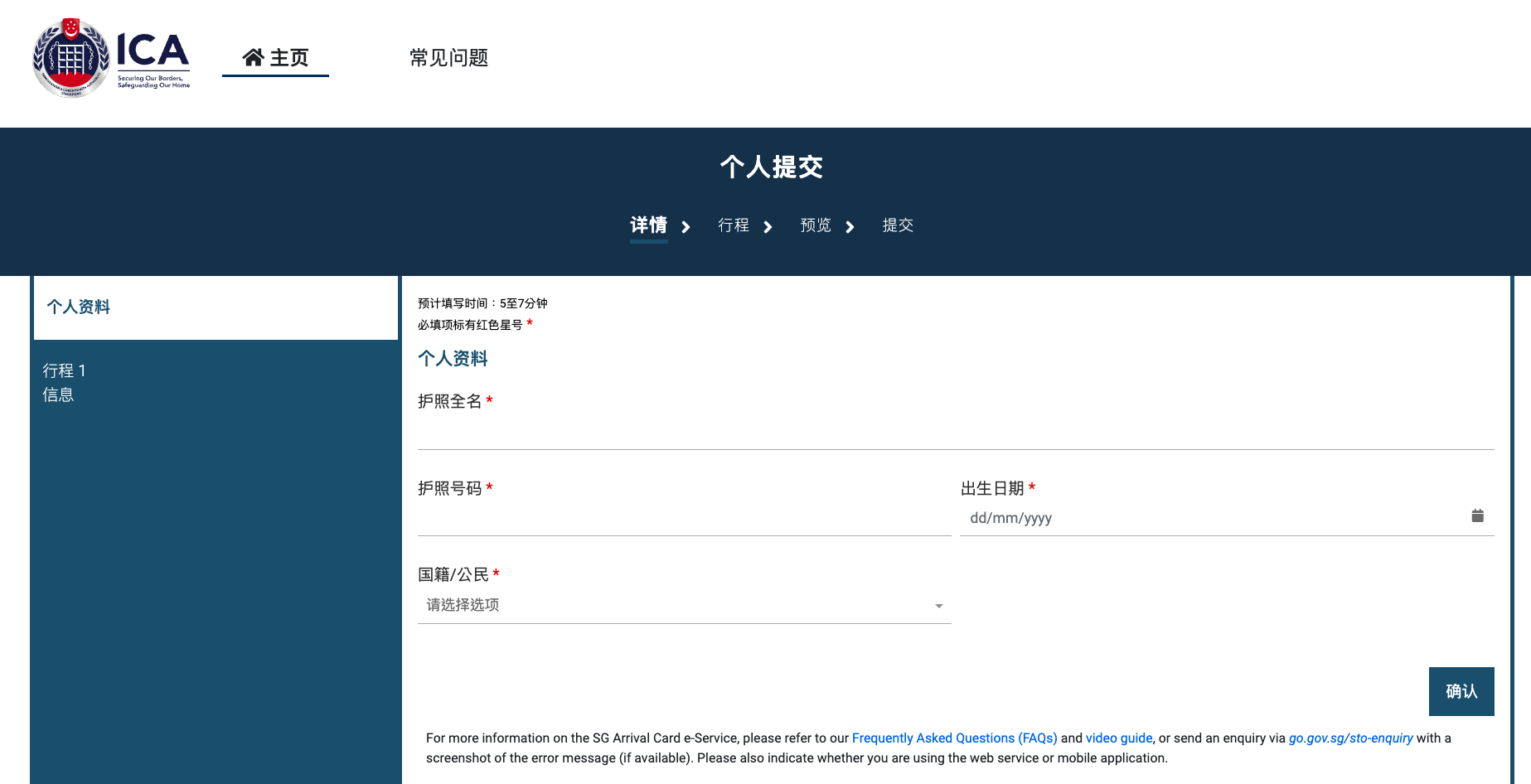1531x784 pixels.
Task: Go to the 主页 navigation tab
Action: 276,58
